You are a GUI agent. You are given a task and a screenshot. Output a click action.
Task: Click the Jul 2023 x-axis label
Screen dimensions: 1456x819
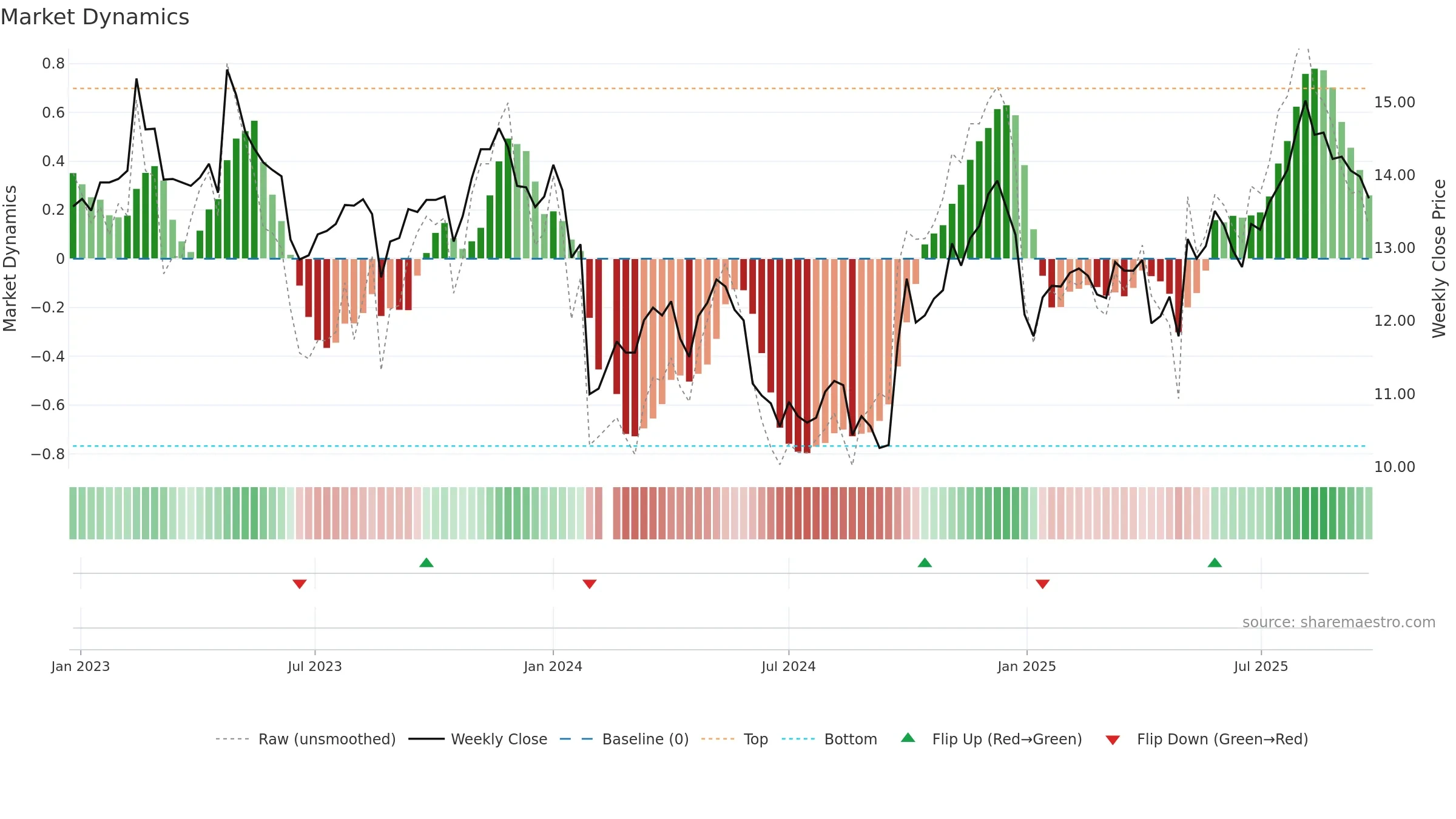coord(315,666)
